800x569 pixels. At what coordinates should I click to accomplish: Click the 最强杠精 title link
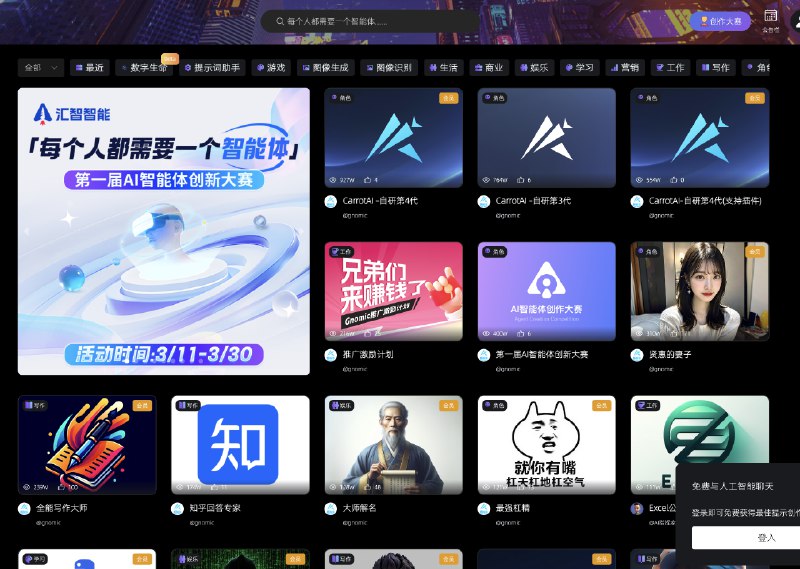[512, 508]
